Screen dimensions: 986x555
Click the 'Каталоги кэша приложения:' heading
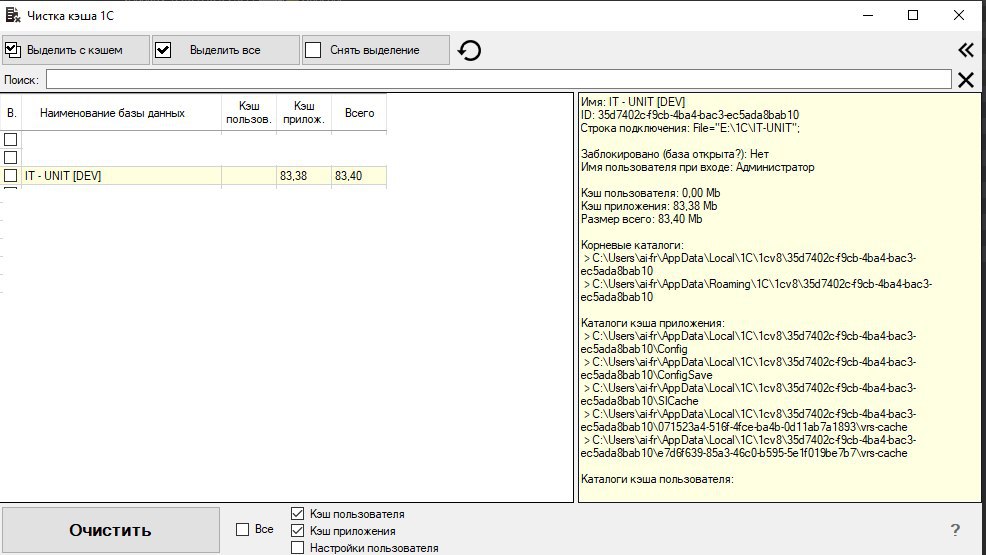tap(653, 323)
